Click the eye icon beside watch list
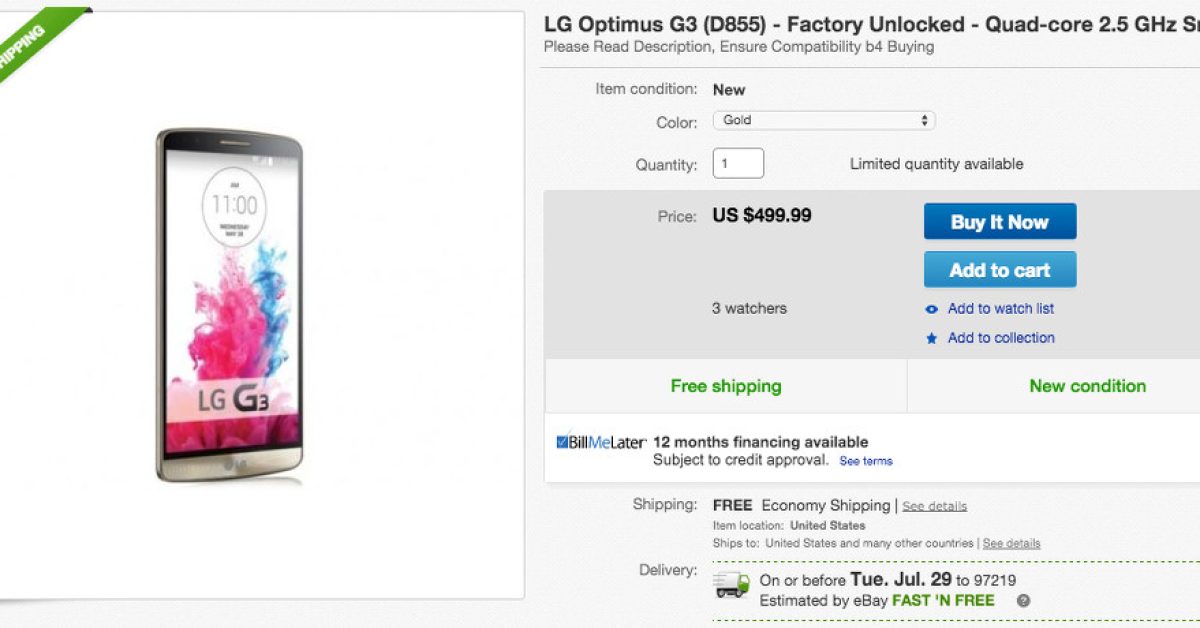The width and height of the screenshot is (1200, 628). (x=932, y=310)
